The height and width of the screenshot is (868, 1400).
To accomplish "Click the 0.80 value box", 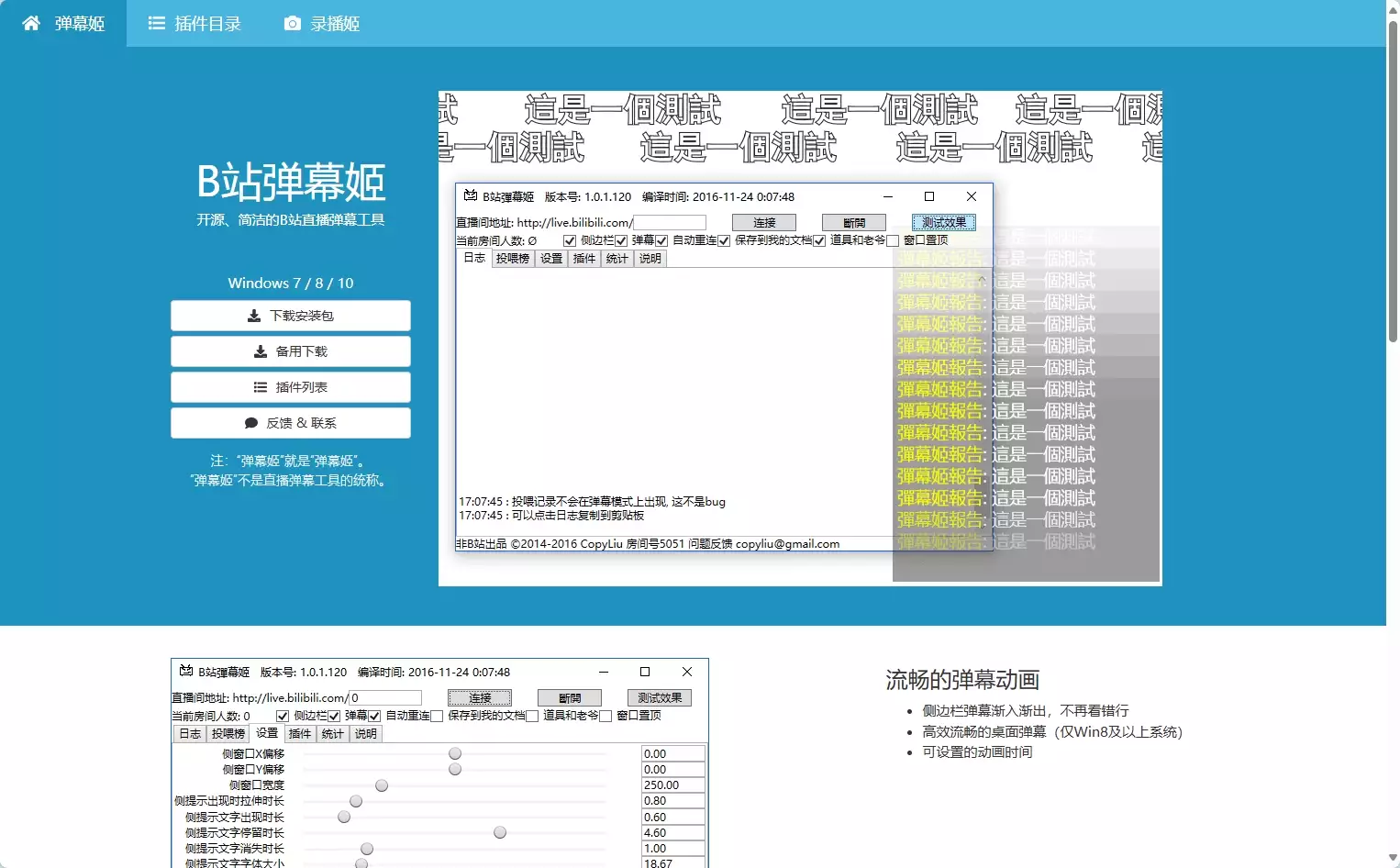I will [673, 801].
